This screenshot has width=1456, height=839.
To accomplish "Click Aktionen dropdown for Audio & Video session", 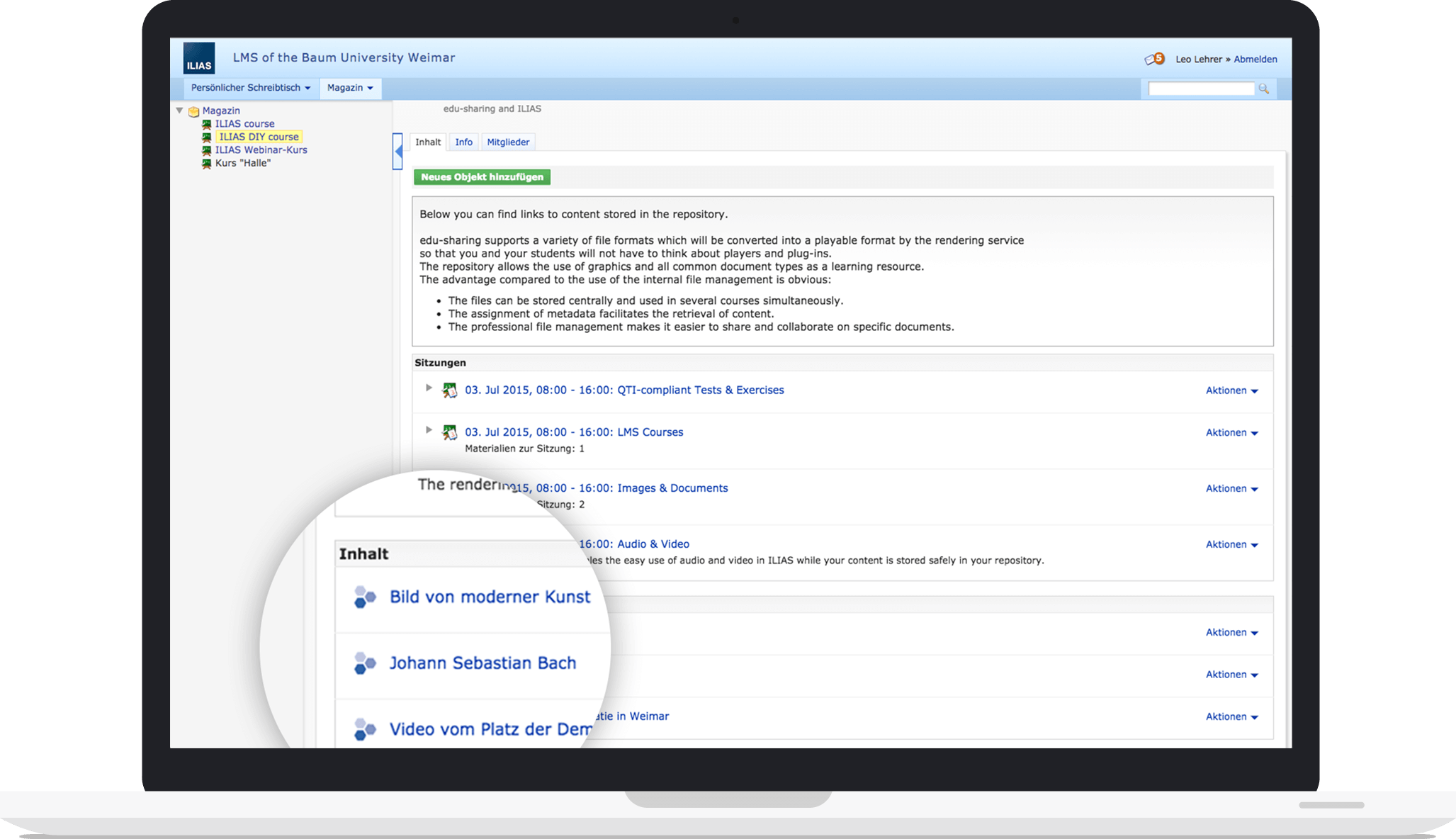I will click(1232, 544).
